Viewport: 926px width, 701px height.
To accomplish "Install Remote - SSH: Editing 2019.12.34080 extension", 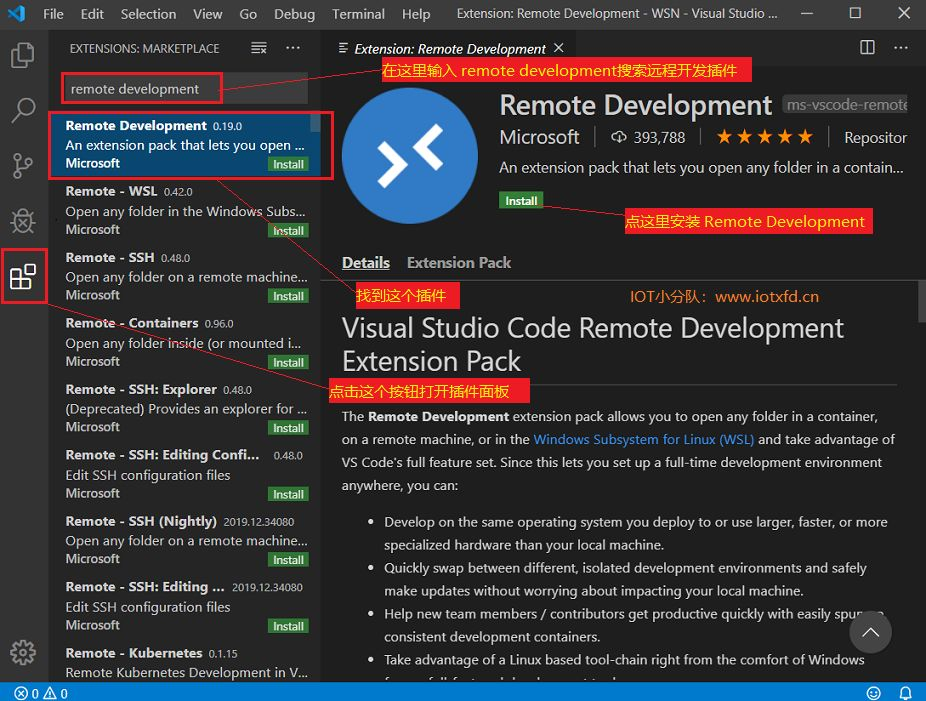I will point(288,625).
